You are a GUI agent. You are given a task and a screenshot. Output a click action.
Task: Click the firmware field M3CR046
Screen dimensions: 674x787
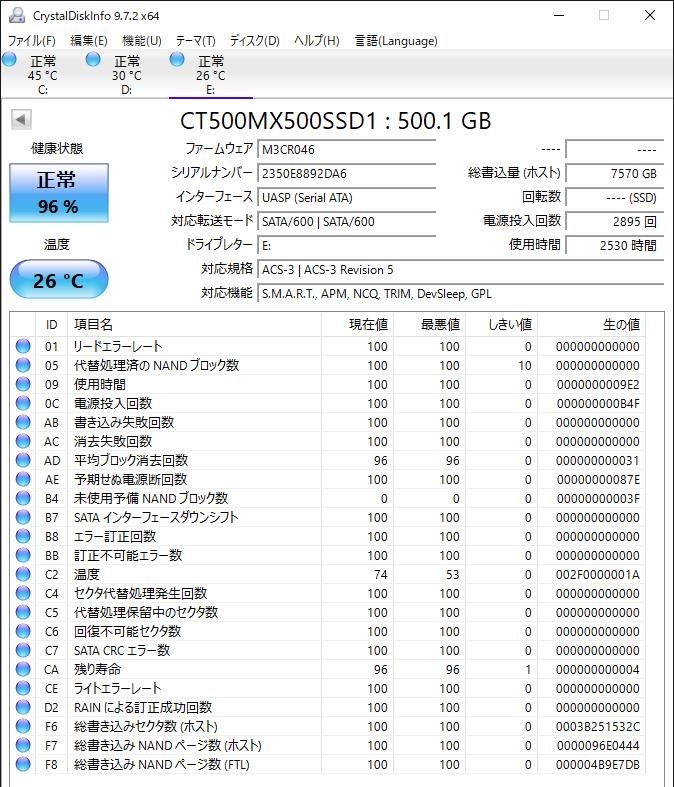346,150
